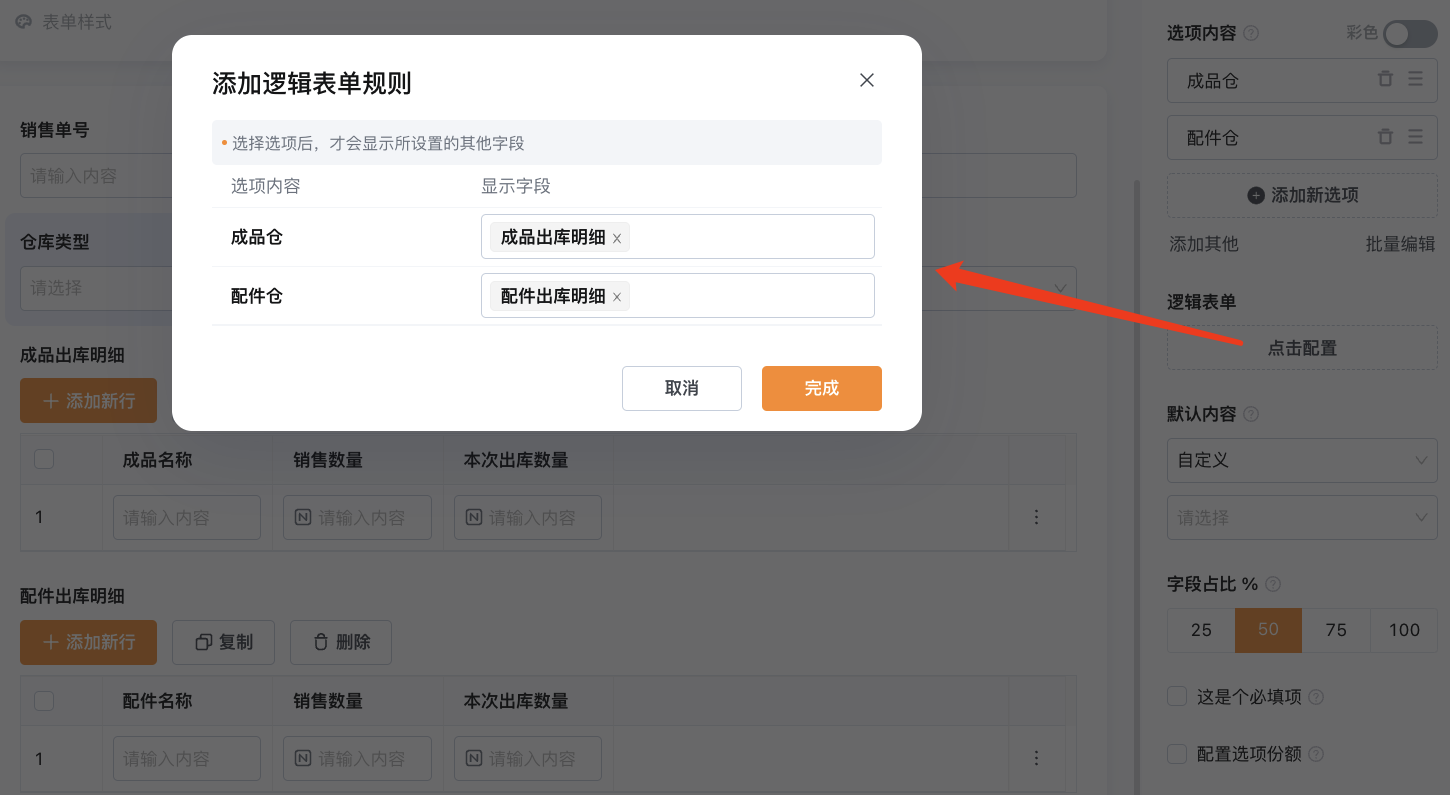Set field width to 25
The image size is (1450, 795).
1201,630
